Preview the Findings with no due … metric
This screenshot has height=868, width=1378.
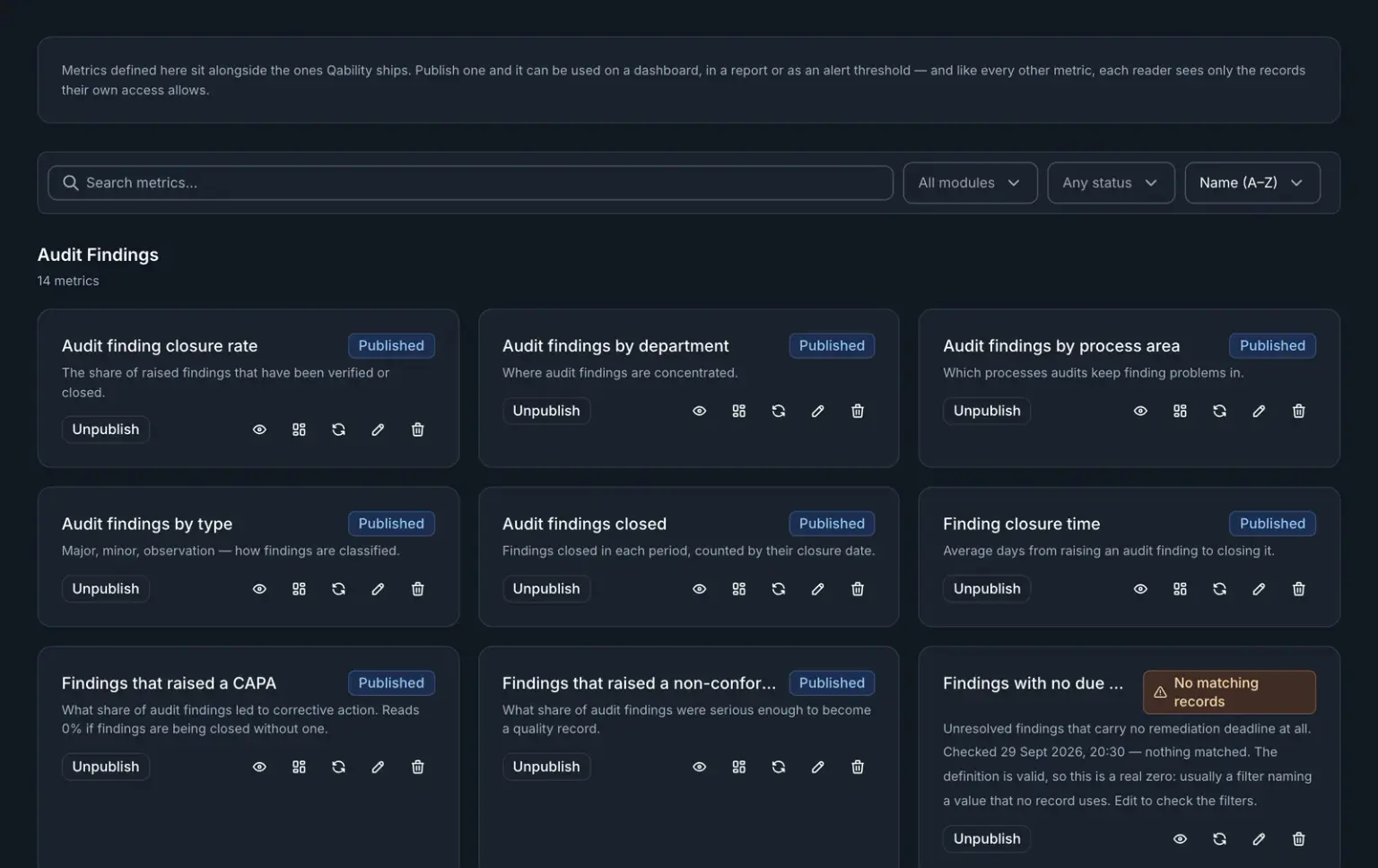coord(1180,839)
